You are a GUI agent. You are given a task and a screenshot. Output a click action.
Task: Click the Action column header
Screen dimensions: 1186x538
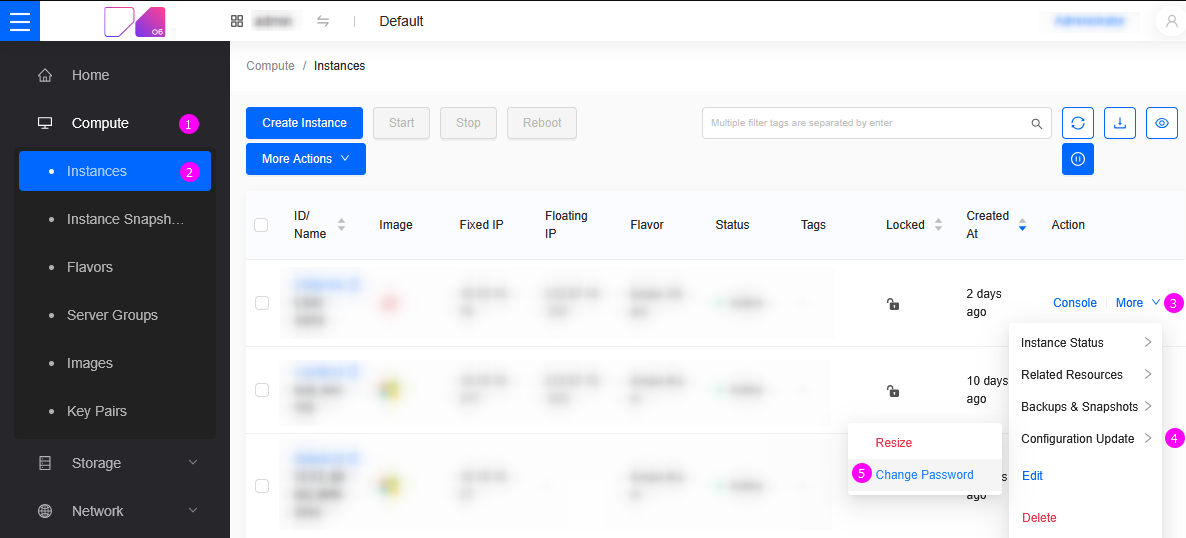[x=1068, y=225]
